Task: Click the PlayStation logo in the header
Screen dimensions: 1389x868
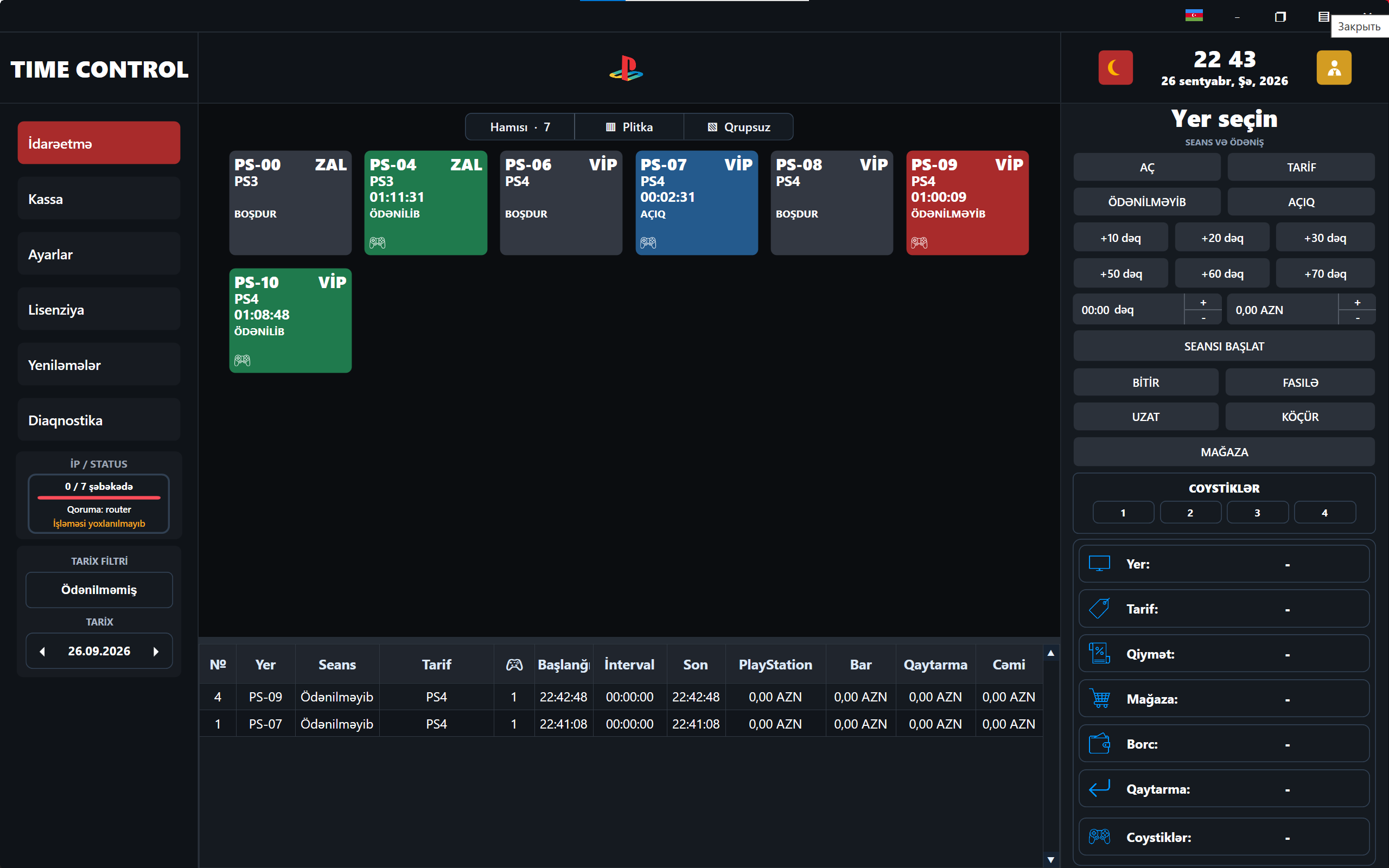Action: pyautogui.click(x=626, y=68)
